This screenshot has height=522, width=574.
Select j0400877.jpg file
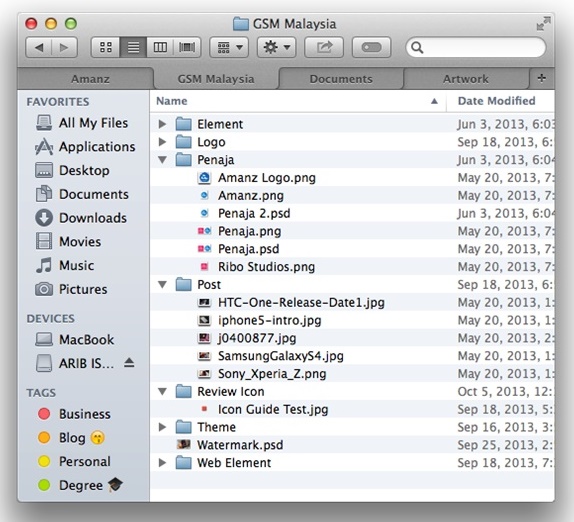[x=247, y=338]
